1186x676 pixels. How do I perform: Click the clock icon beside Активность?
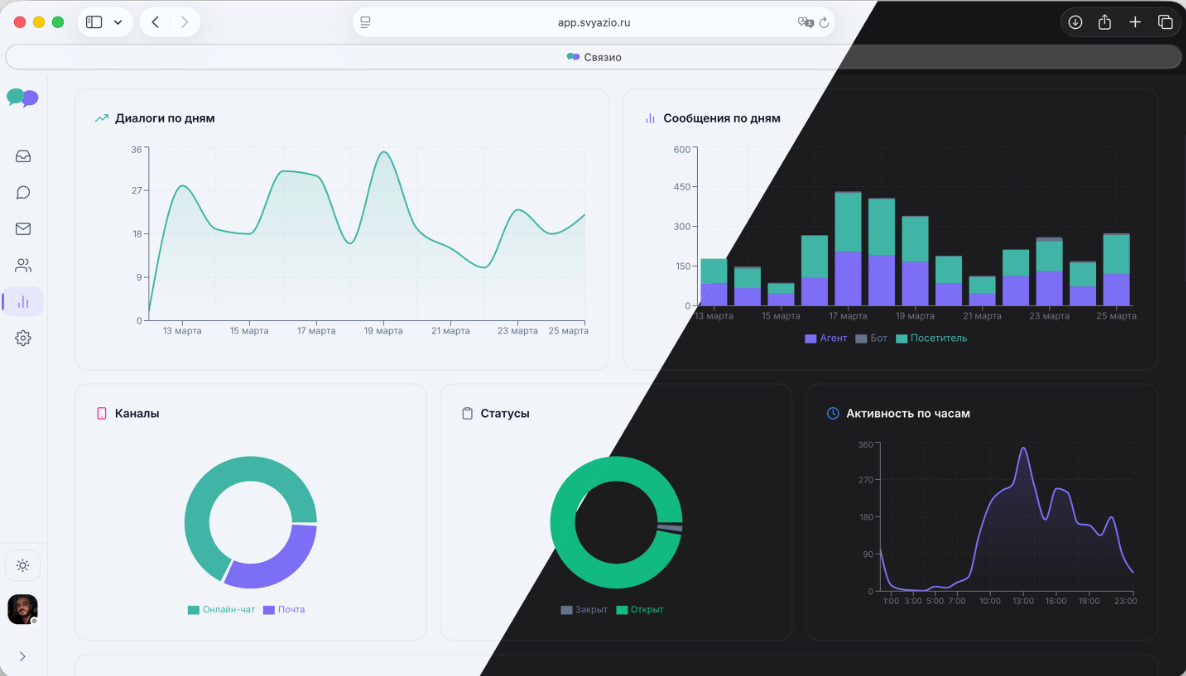(833, 414)
